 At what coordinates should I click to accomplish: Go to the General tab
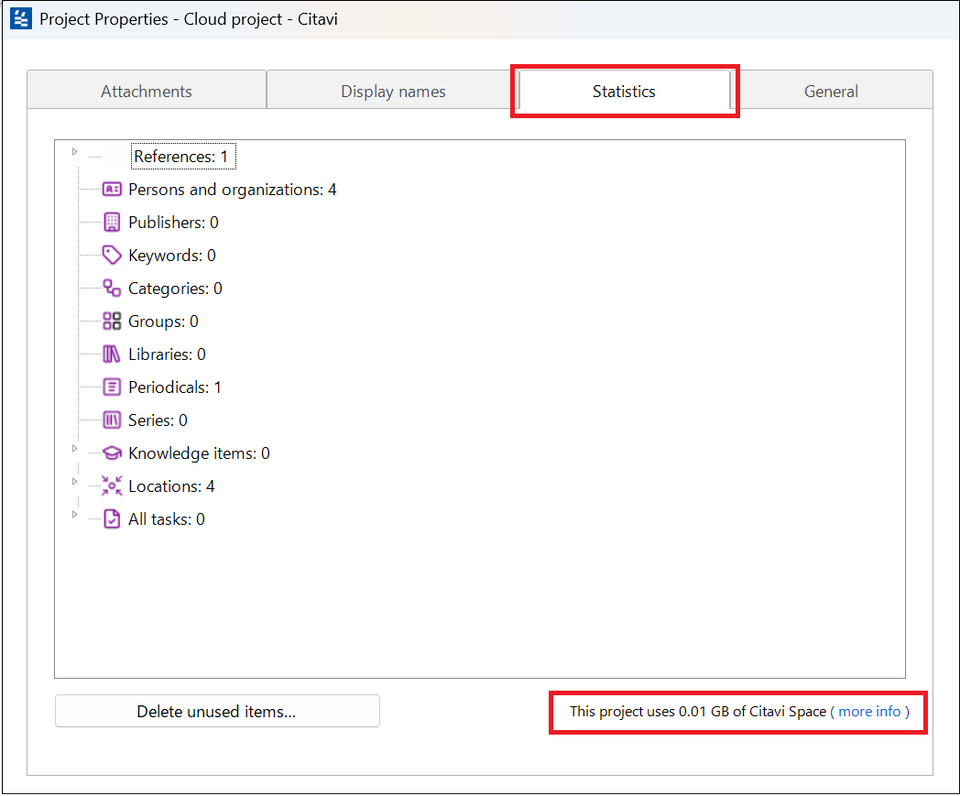click(x=831, y=91)
